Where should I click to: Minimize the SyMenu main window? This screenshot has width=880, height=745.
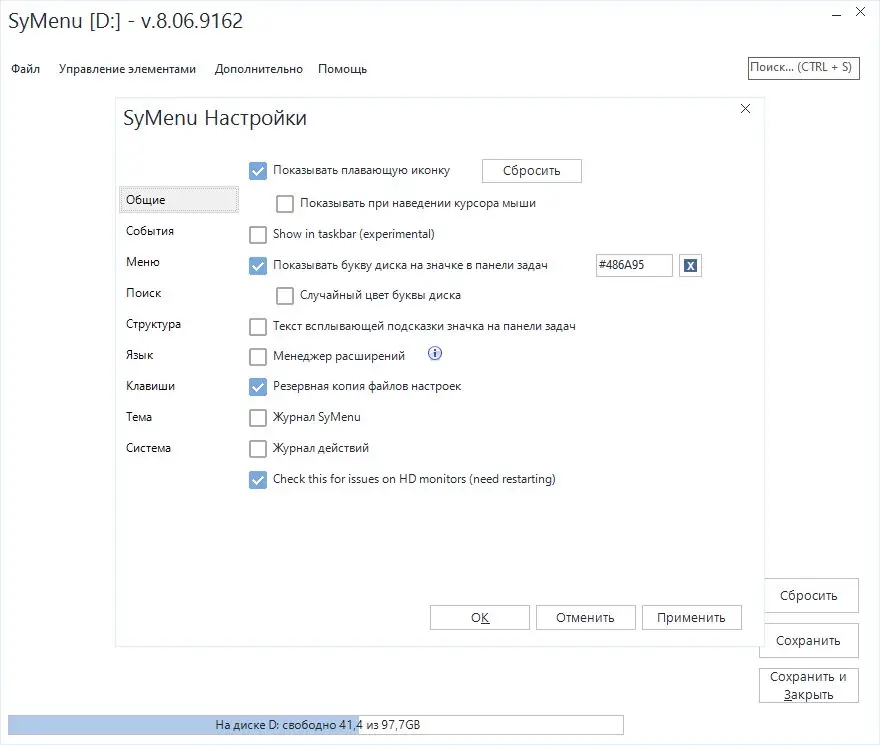click(836, 14)
